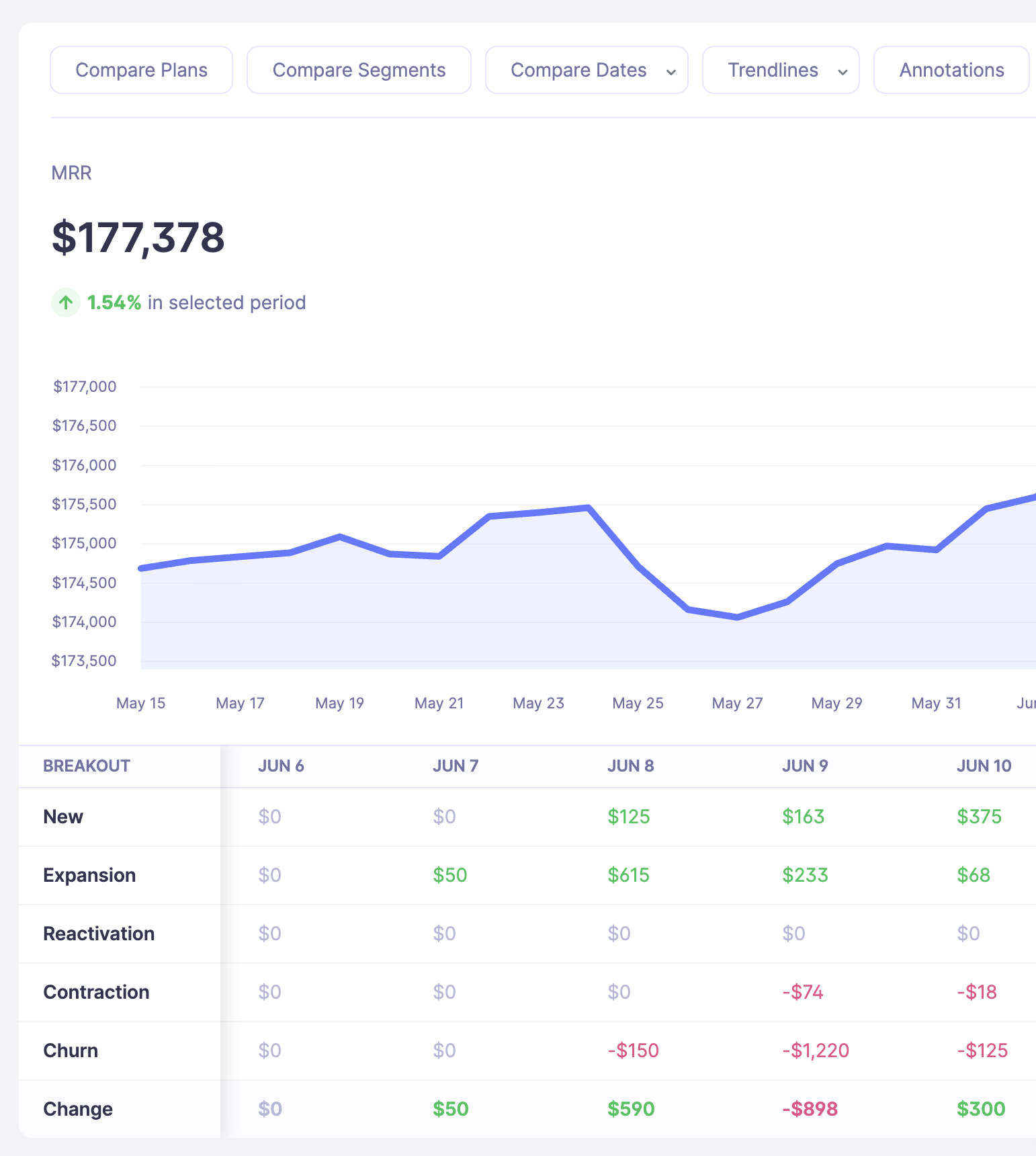Click the $233 Expansion value
This screenshot has width=1036, height=1156.
click(x=805, y=875)
